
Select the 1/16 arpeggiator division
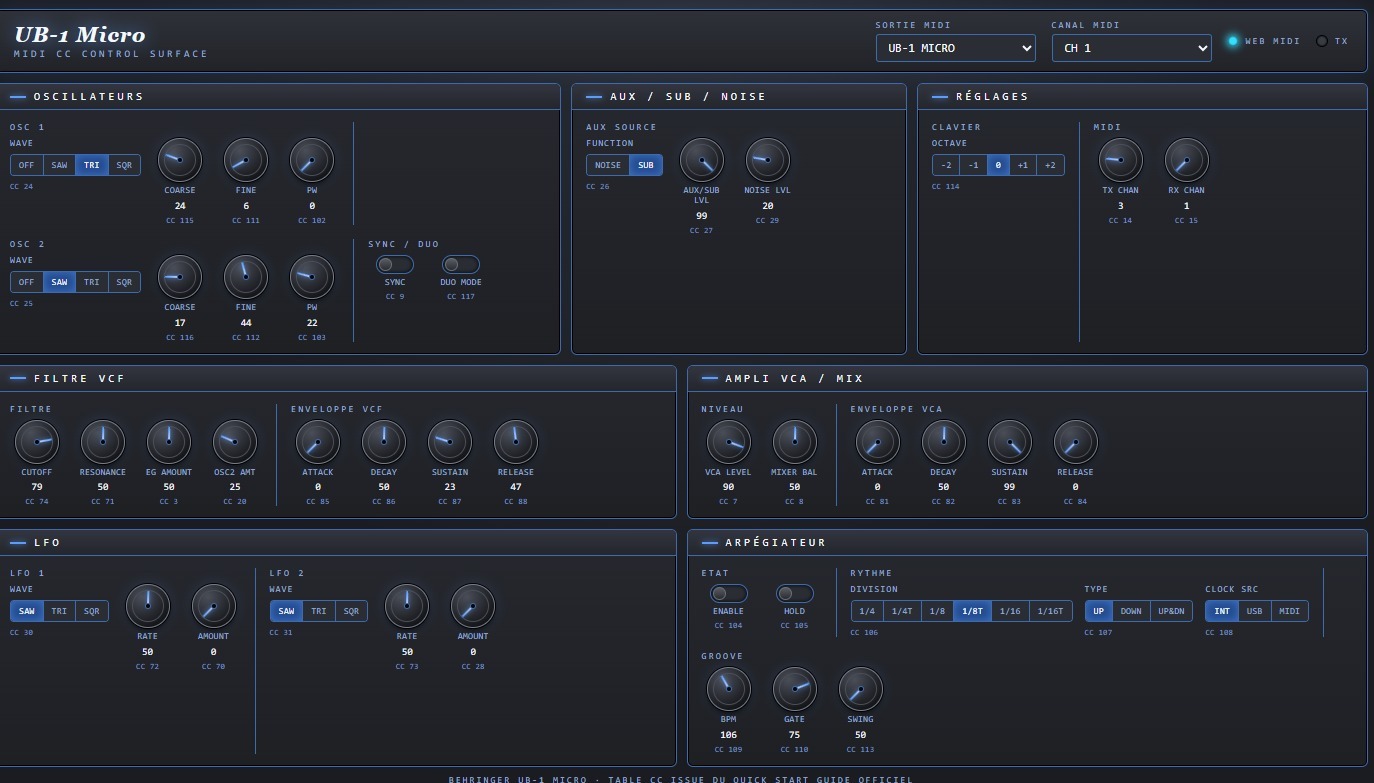(1010, 611)
